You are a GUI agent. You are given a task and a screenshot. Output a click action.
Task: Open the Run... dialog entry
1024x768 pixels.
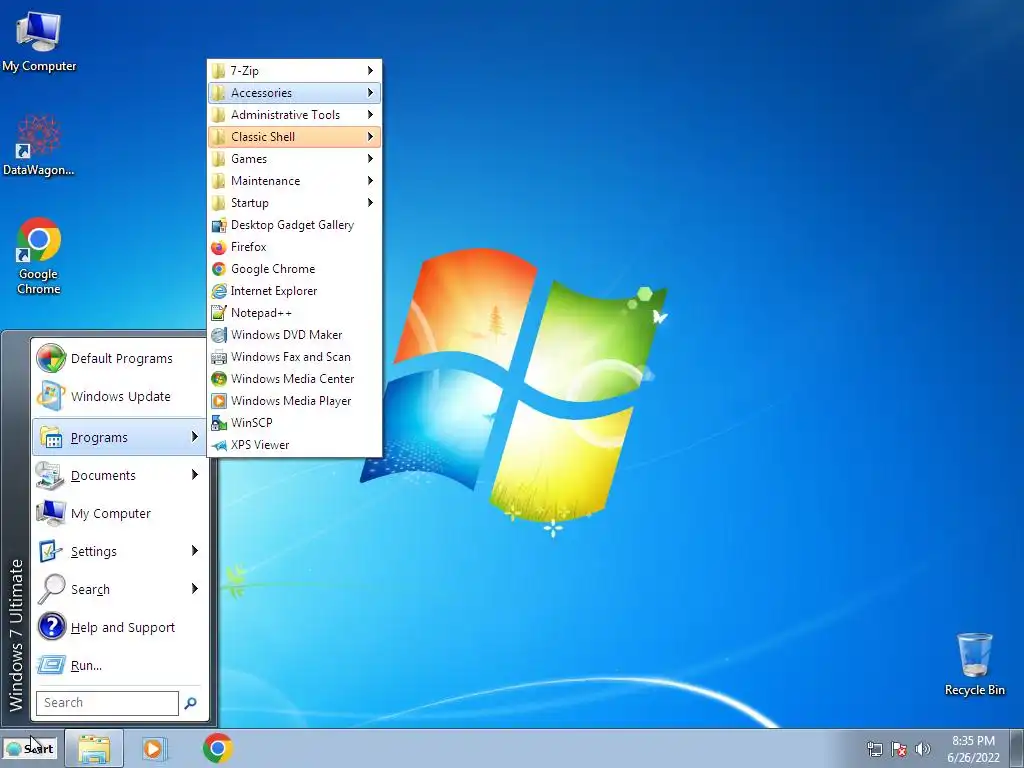[x=120, y=665]
